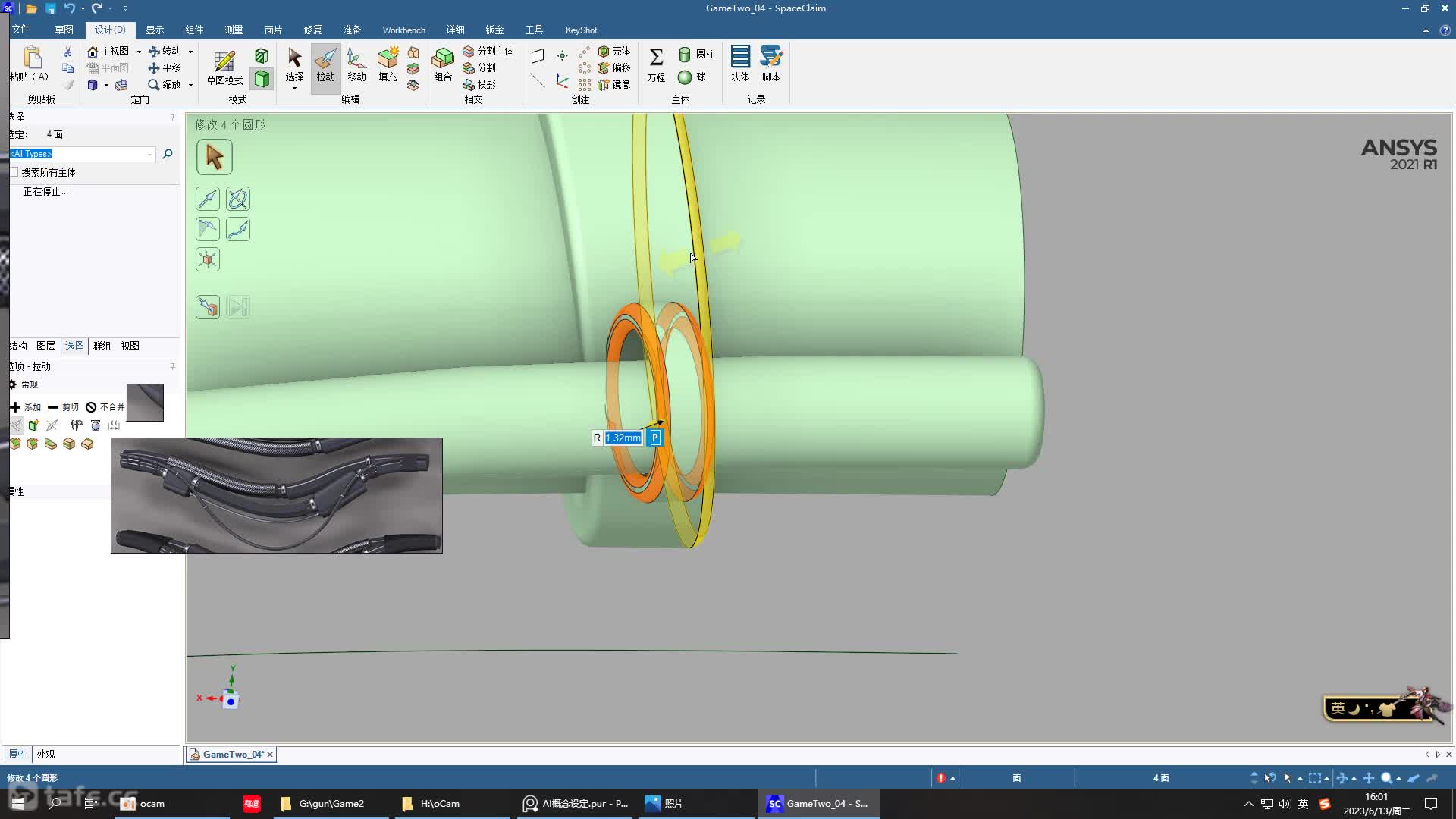
Task: Open the Appearance (外观) bottom tab
Action: tap(45, 754)
